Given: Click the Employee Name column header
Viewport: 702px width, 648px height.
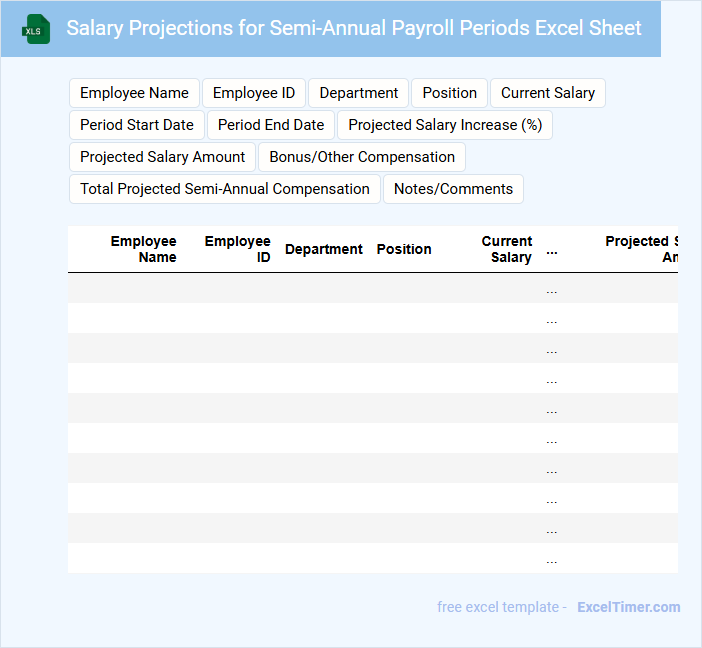Looking at the screenshot, I should pyautogui.click(x=143, y=249).
